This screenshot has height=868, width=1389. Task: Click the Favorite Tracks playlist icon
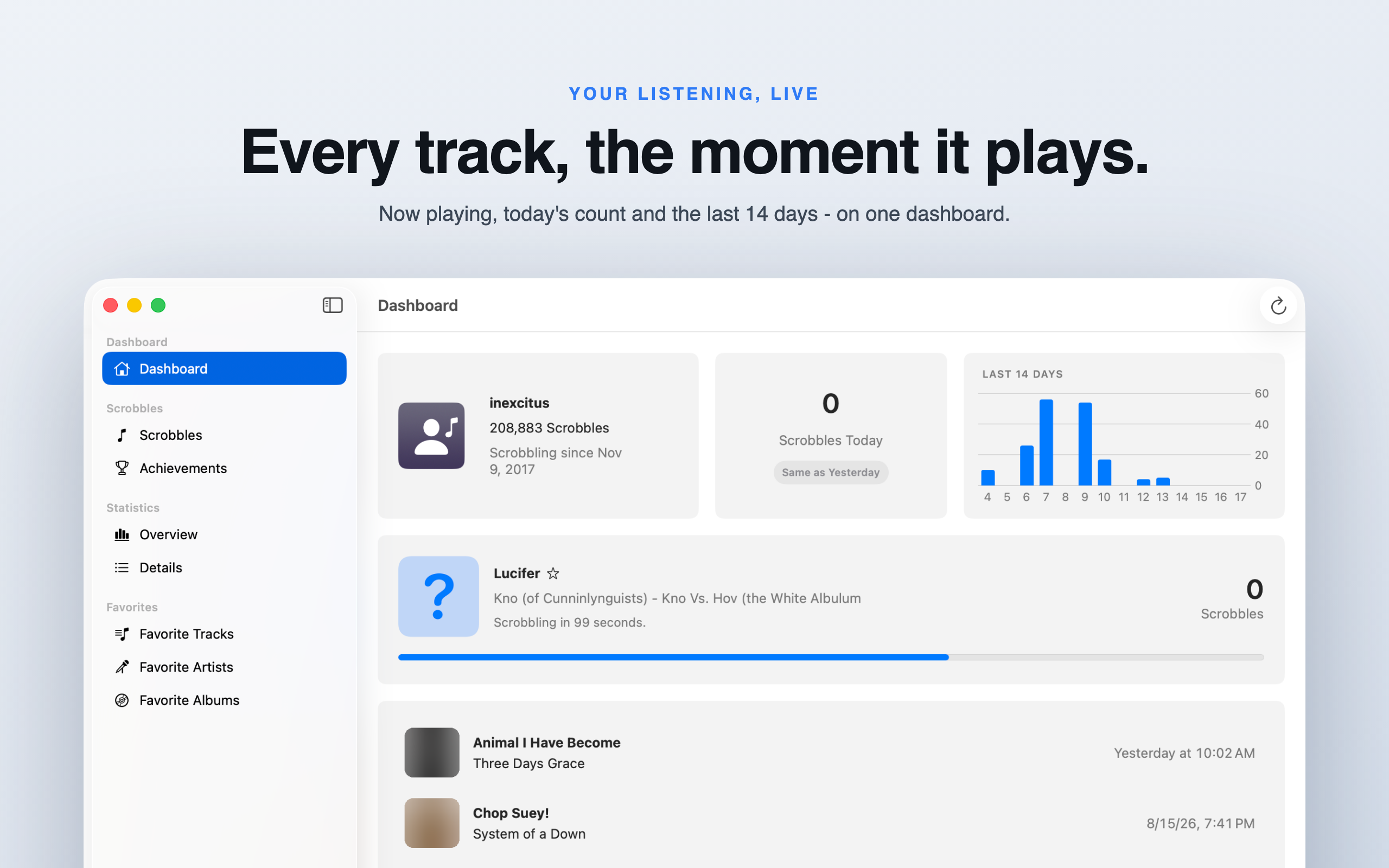[122, 634]
